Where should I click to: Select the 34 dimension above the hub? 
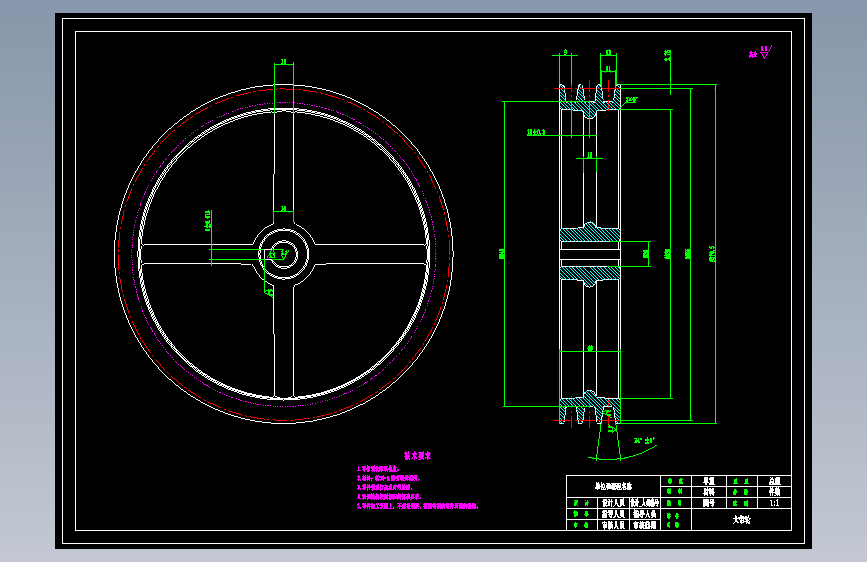[283, 209]
